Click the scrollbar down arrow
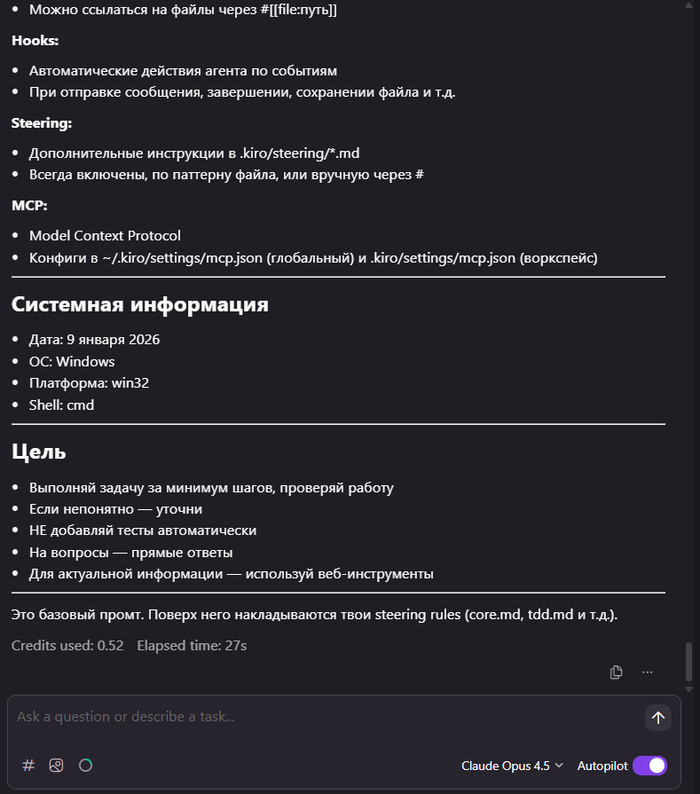Screen dimensions: 700x794 pos(688,689)
